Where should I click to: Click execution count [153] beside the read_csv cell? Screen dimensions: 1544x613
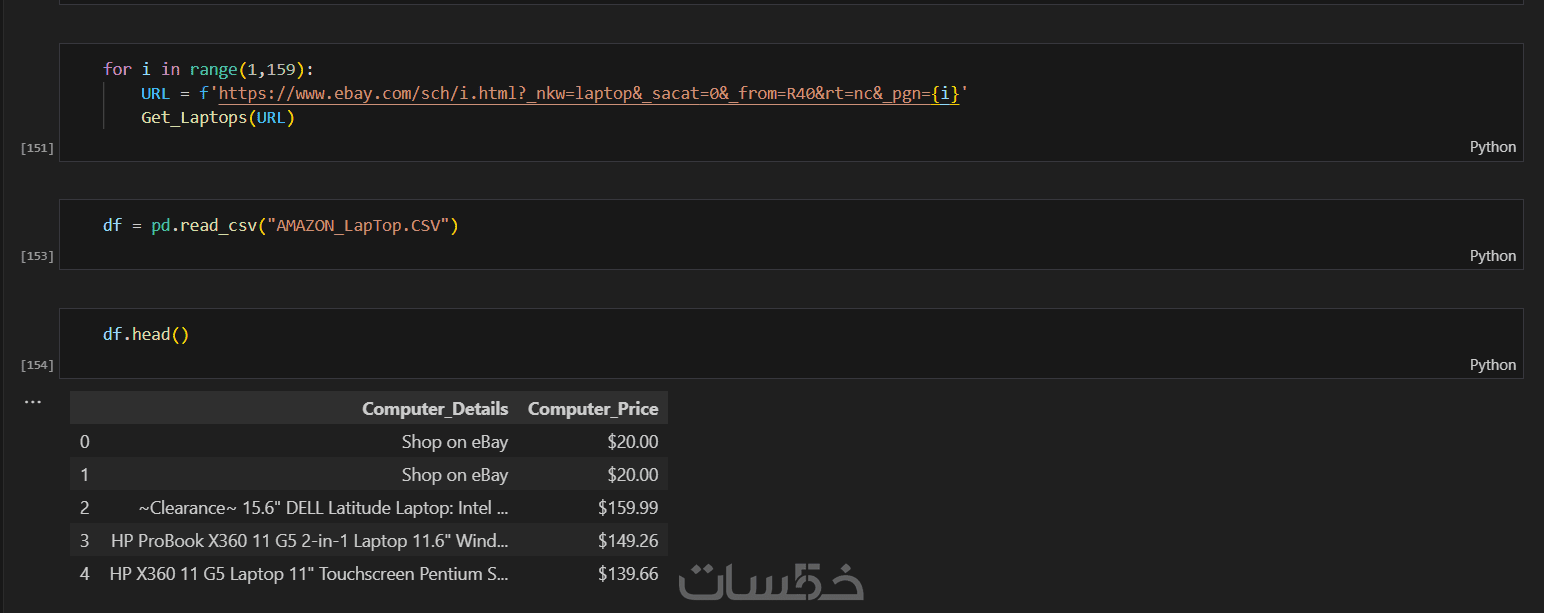(x=37, y=257)
